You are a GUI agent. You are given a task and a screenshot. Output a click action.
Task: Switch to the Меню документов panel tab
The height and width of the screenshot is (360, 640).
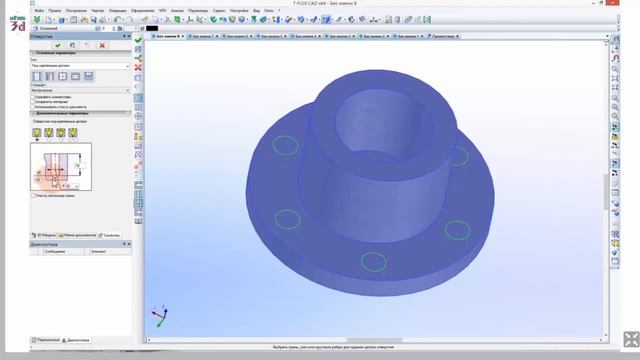click(77, 236)
